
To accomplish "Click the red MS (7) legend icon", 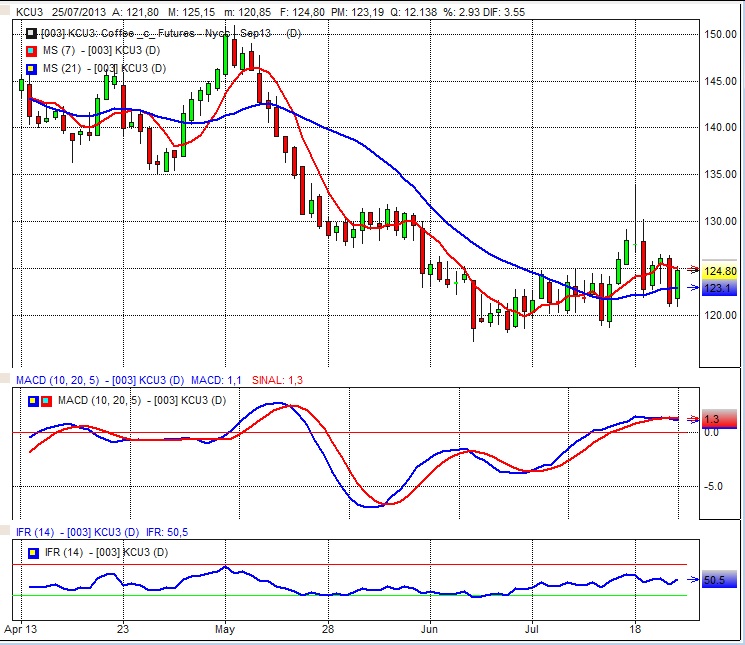I will pos(31,51).
